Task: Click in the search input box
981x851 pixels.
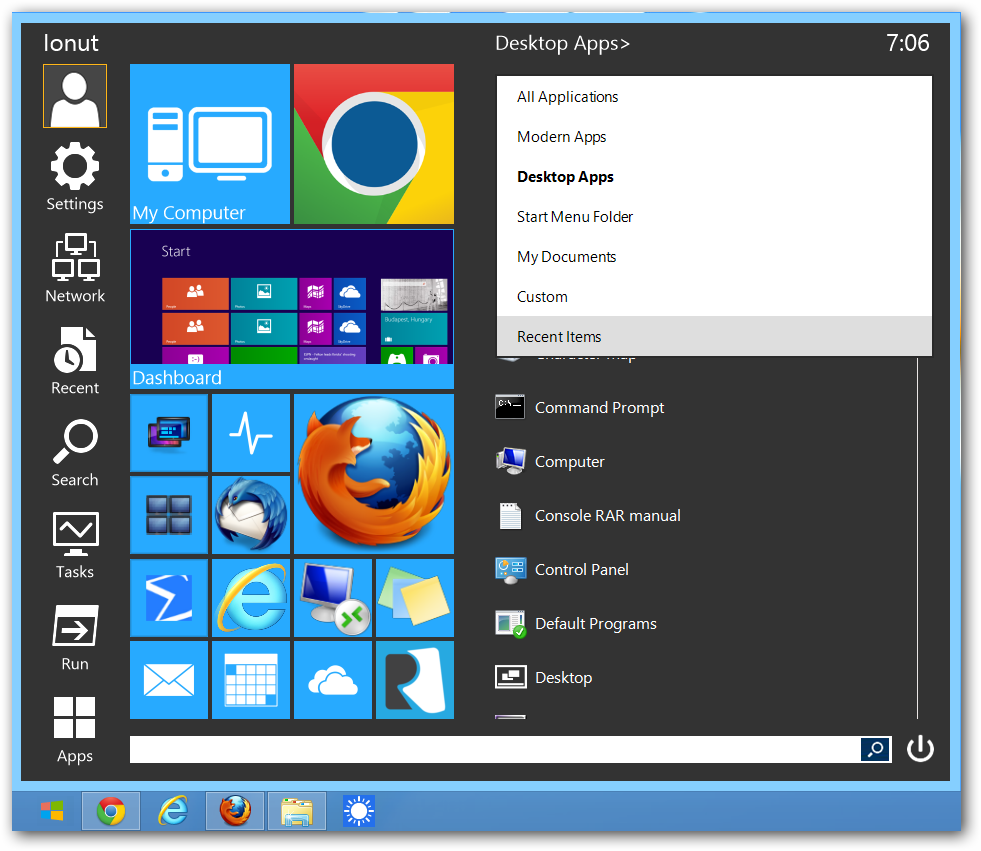Action: (x=495, y=749)
